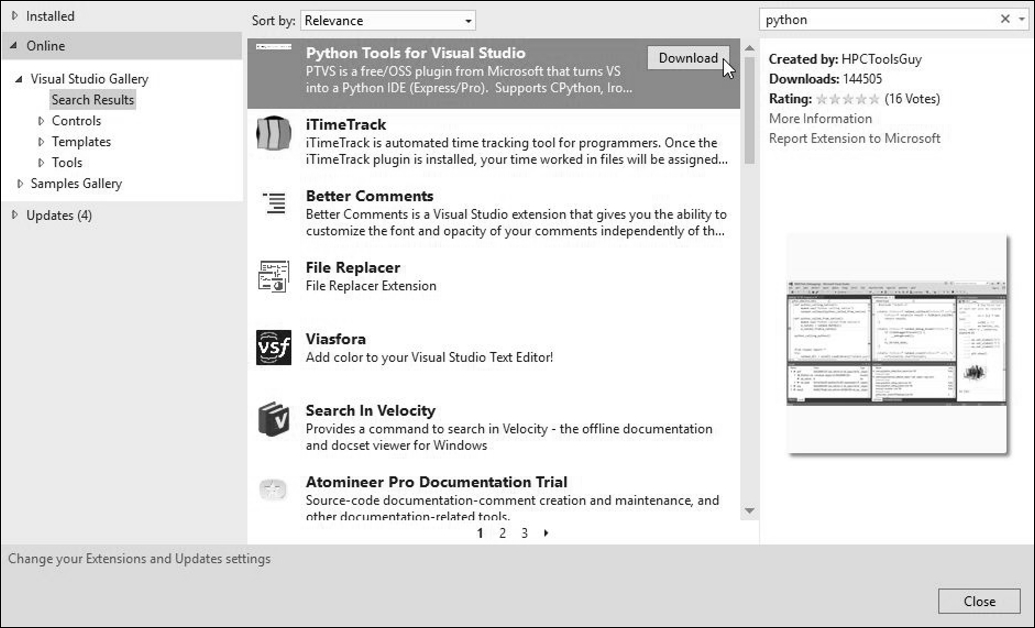The width and height of the screenshot is (1035, 628).
Task: Select the Search In Velocity result title
Action: click(371, 410)
